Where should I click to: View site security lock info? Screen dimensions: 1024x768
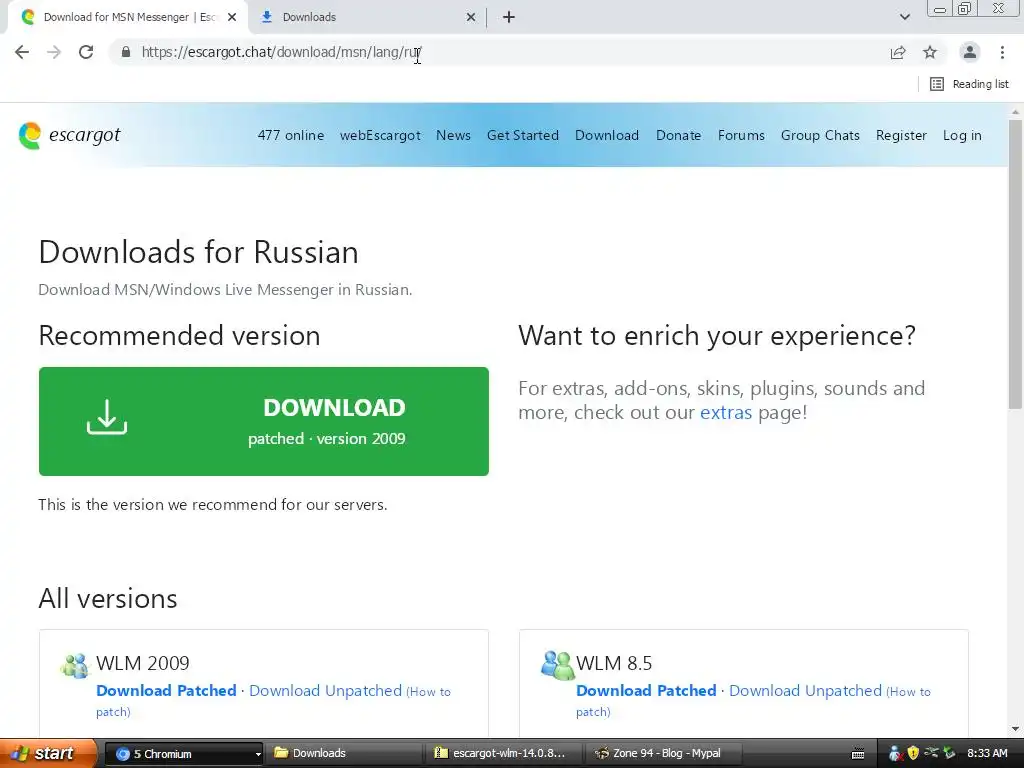126,52
